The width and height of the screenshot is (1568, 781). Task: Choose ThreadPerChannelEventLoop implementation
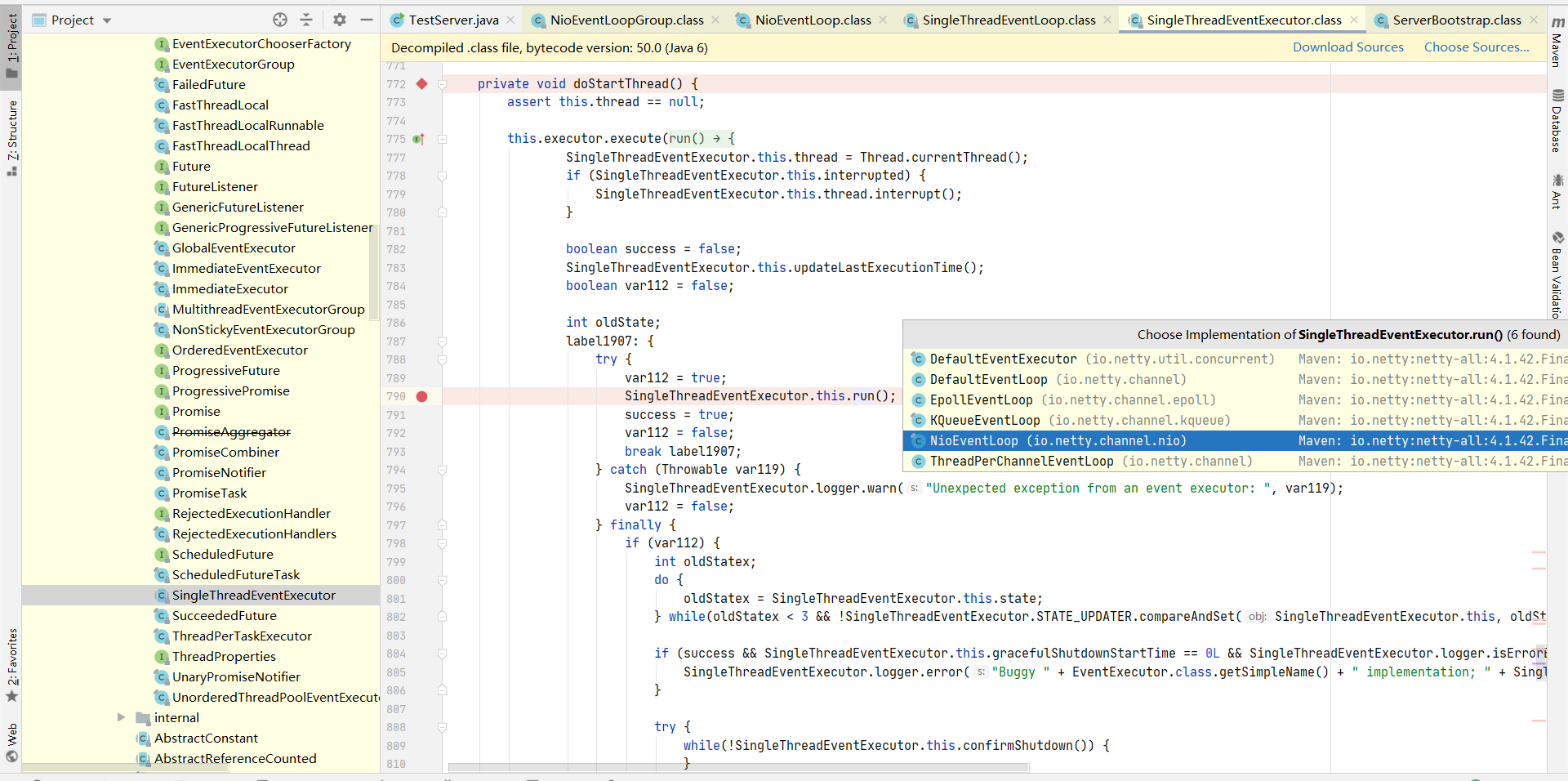tap(1235, 462)
